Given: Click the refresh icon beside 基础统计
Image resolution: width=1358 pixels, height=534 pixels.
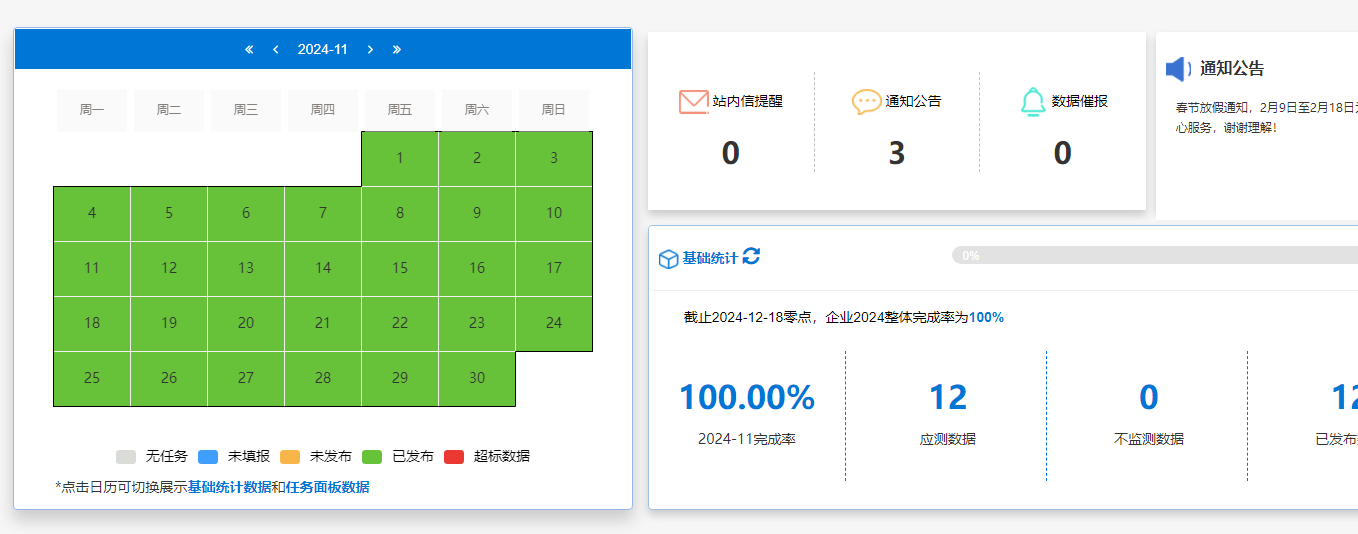Looking at the screenshot, I should click(751, 257).
